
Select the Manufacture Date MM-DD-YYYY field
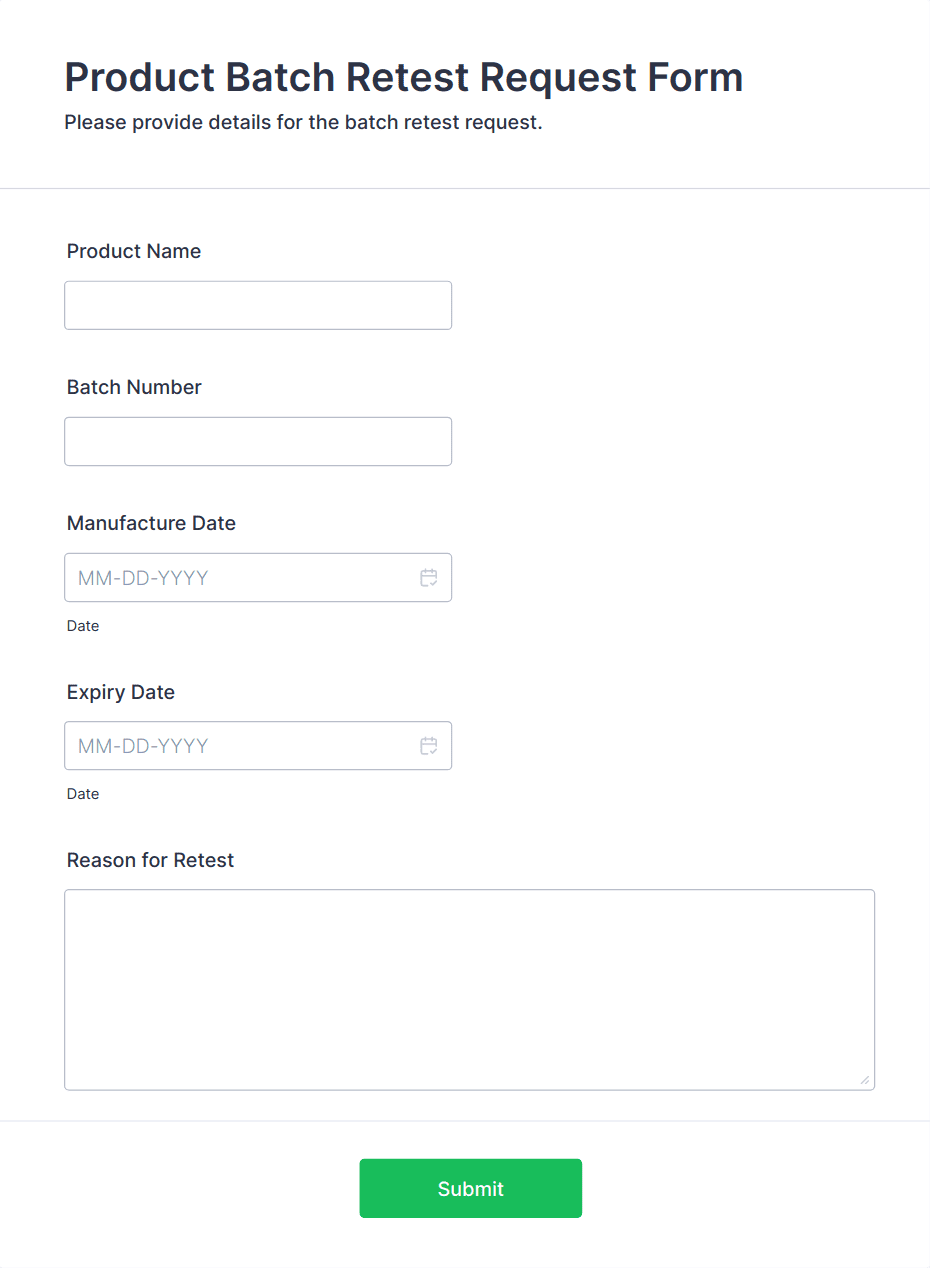click(x=240, y=578)
